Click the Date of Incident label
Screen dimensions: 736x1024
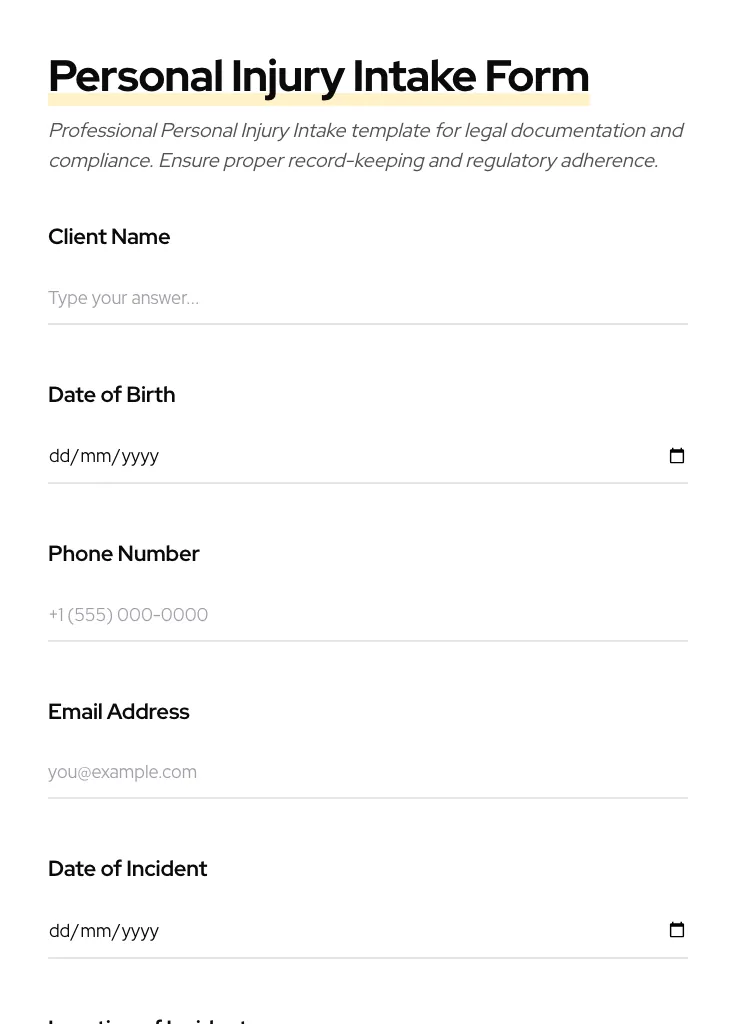(127, 869)
